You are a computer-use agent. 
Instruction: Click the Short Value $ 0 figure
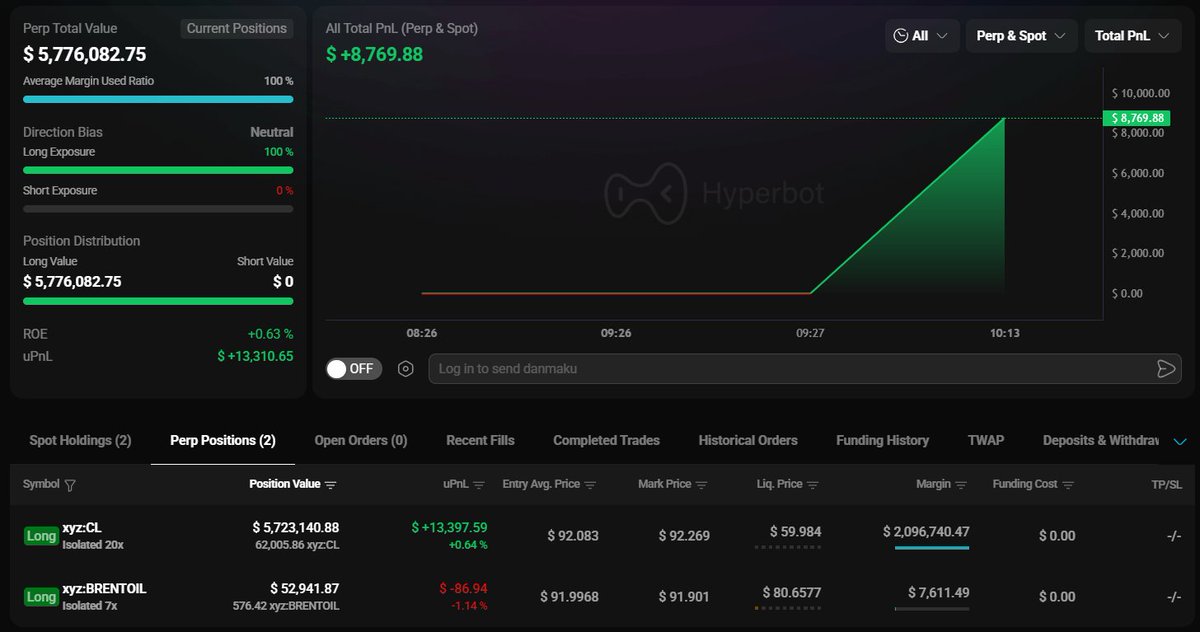pyautogui.click(x=283, y=282)
